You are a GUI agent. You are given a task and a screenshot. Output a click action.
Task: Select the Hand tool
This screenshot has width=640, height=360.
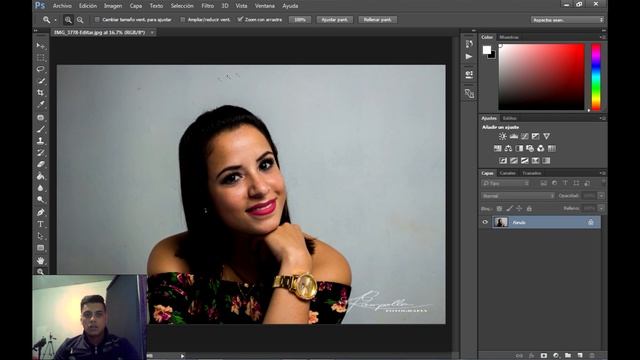pyautogui.click(x=40, y=260)
